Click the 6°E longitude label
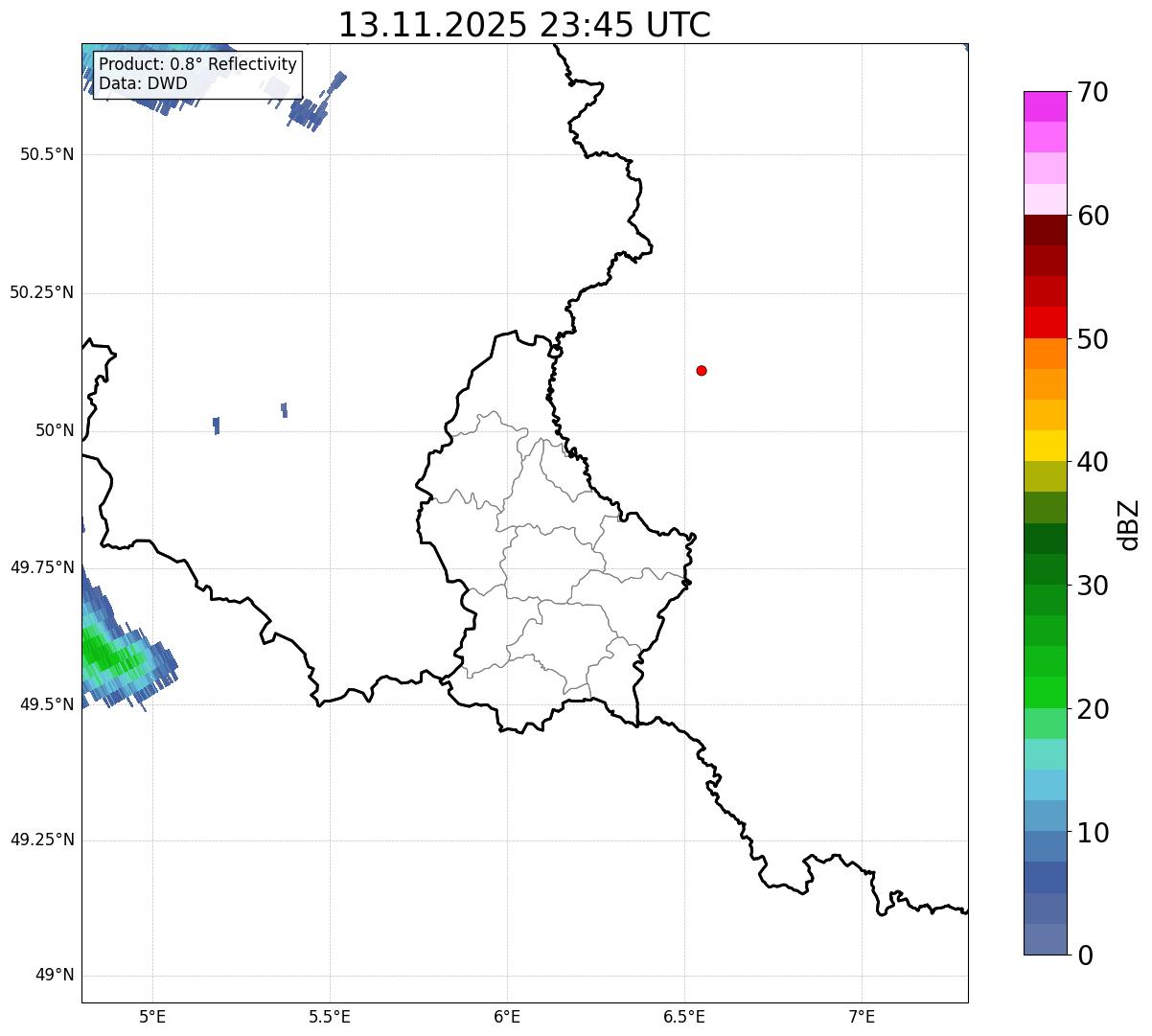The image size is (1152, 1036). tap(507, 1017)
